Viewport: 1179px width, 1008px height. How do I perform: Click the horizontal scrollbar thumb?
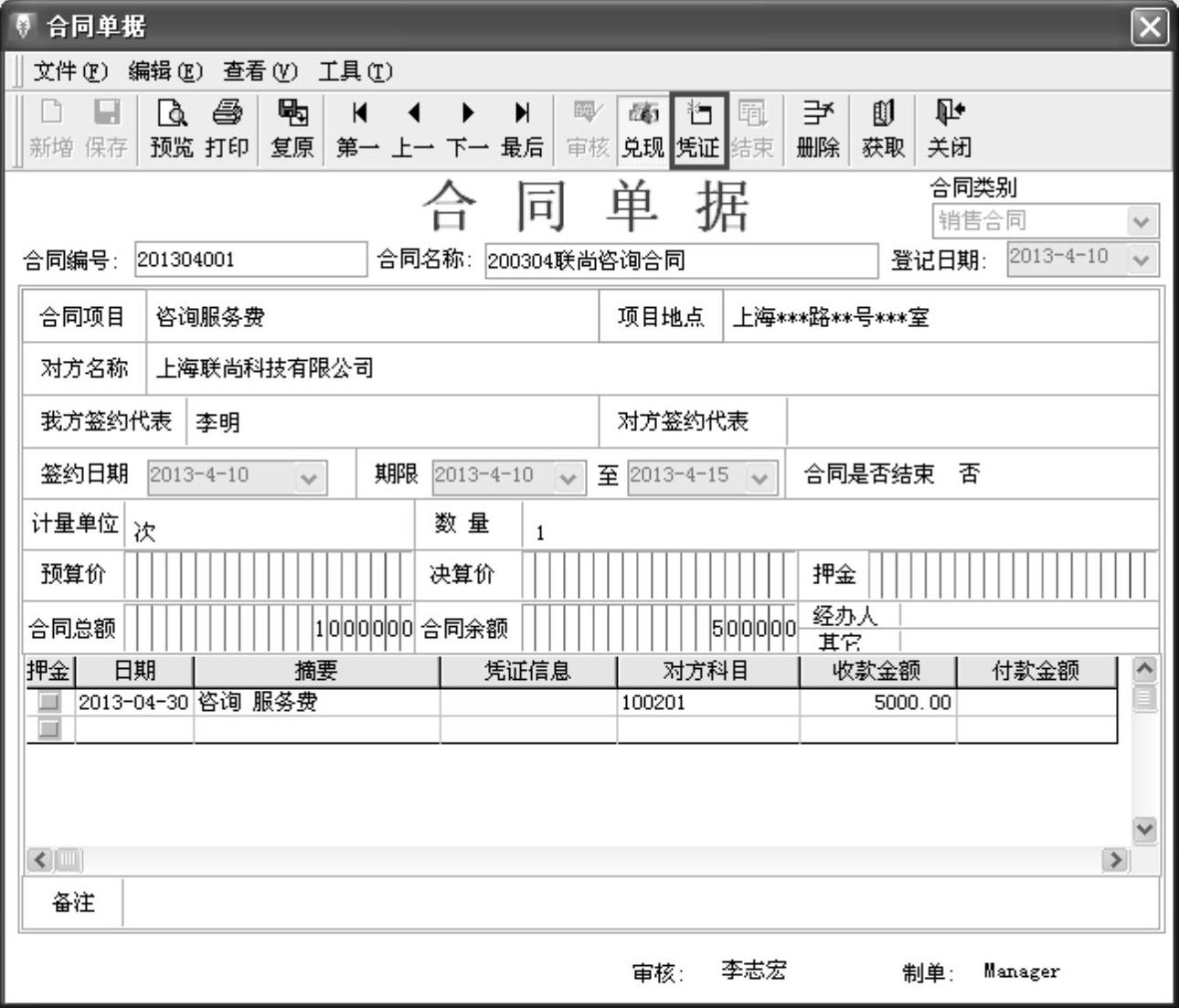tap(69, 859)
